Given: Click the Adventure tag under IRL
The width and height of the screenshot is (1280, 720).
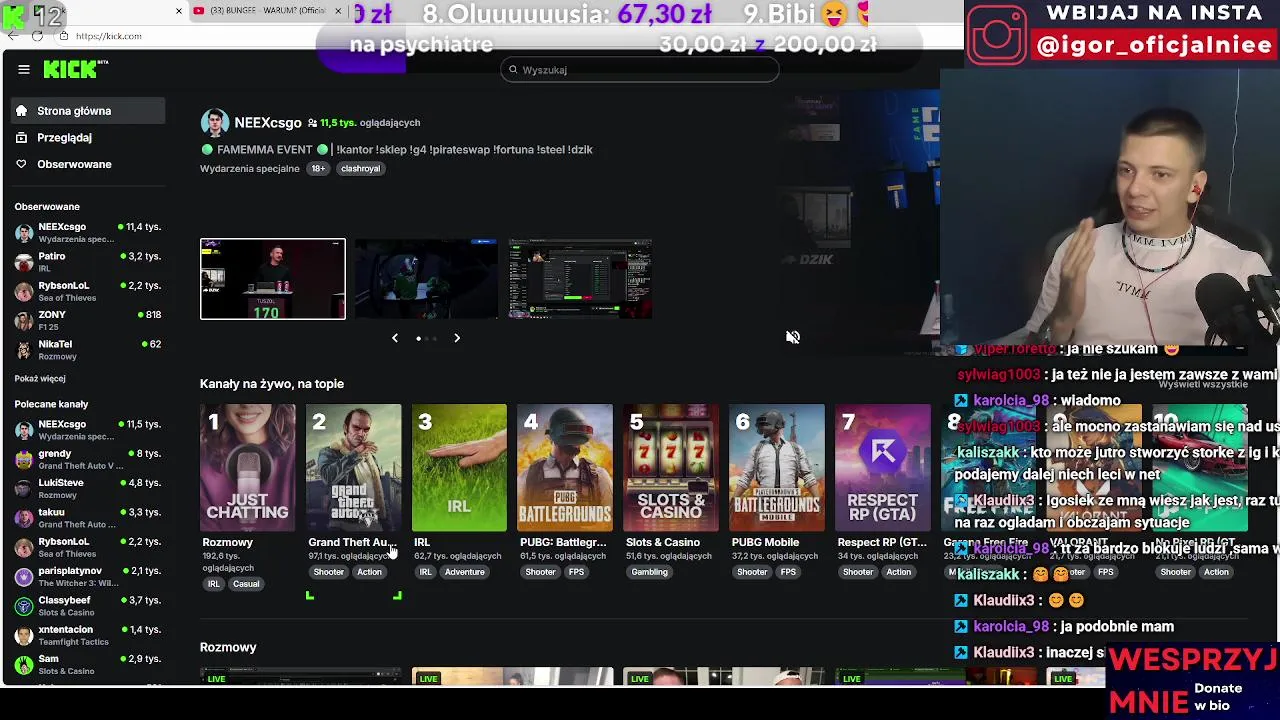Looking at the screenshot, I should 464,572.
